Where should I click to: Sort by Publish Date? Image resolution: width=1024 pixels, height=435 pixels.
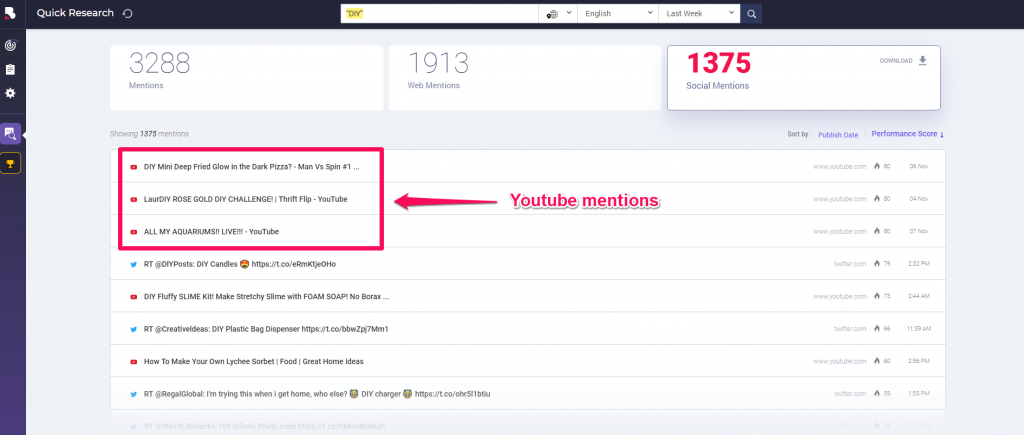tap(838, 135)
